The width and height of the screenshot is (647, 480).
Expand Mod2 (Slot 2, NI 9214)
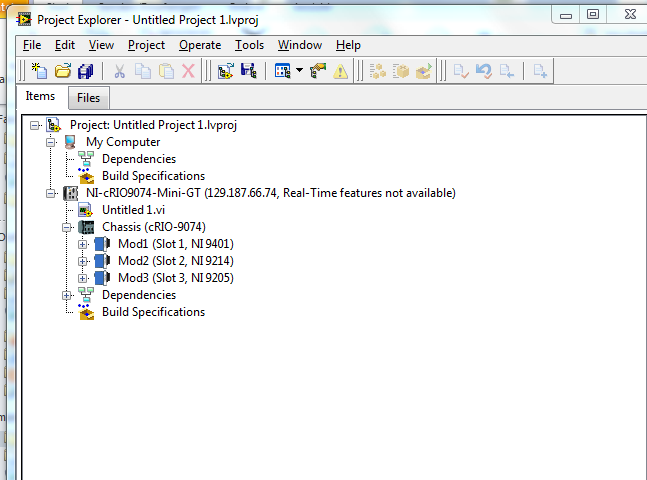click(83, 261)
